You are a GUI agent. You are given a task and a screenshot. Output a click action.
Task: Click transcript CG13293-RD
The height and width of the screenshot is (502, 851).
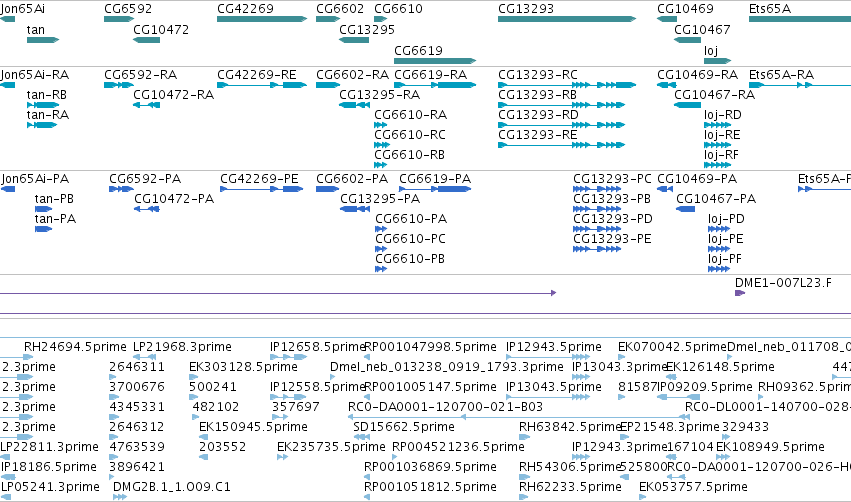pos(538,115)
